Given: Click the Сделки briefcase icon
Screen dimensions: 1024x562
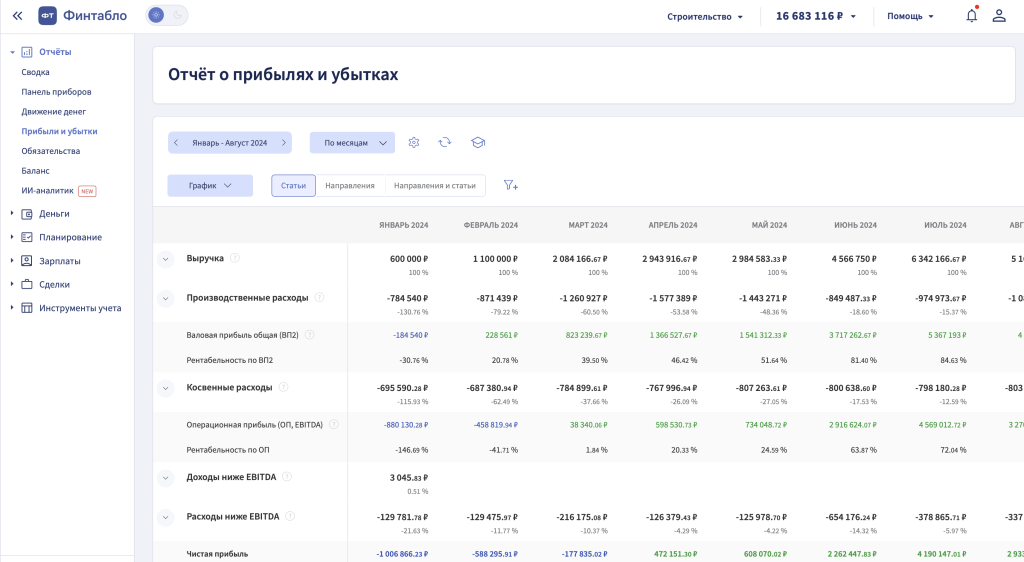Looking at the screenshot, I should click(x=27, y=284).
